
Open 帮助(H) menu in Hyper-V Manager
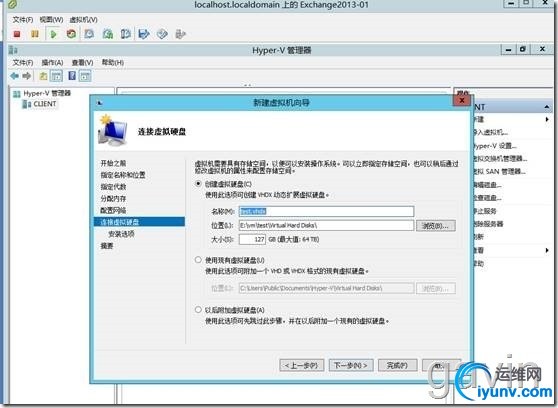113,63
